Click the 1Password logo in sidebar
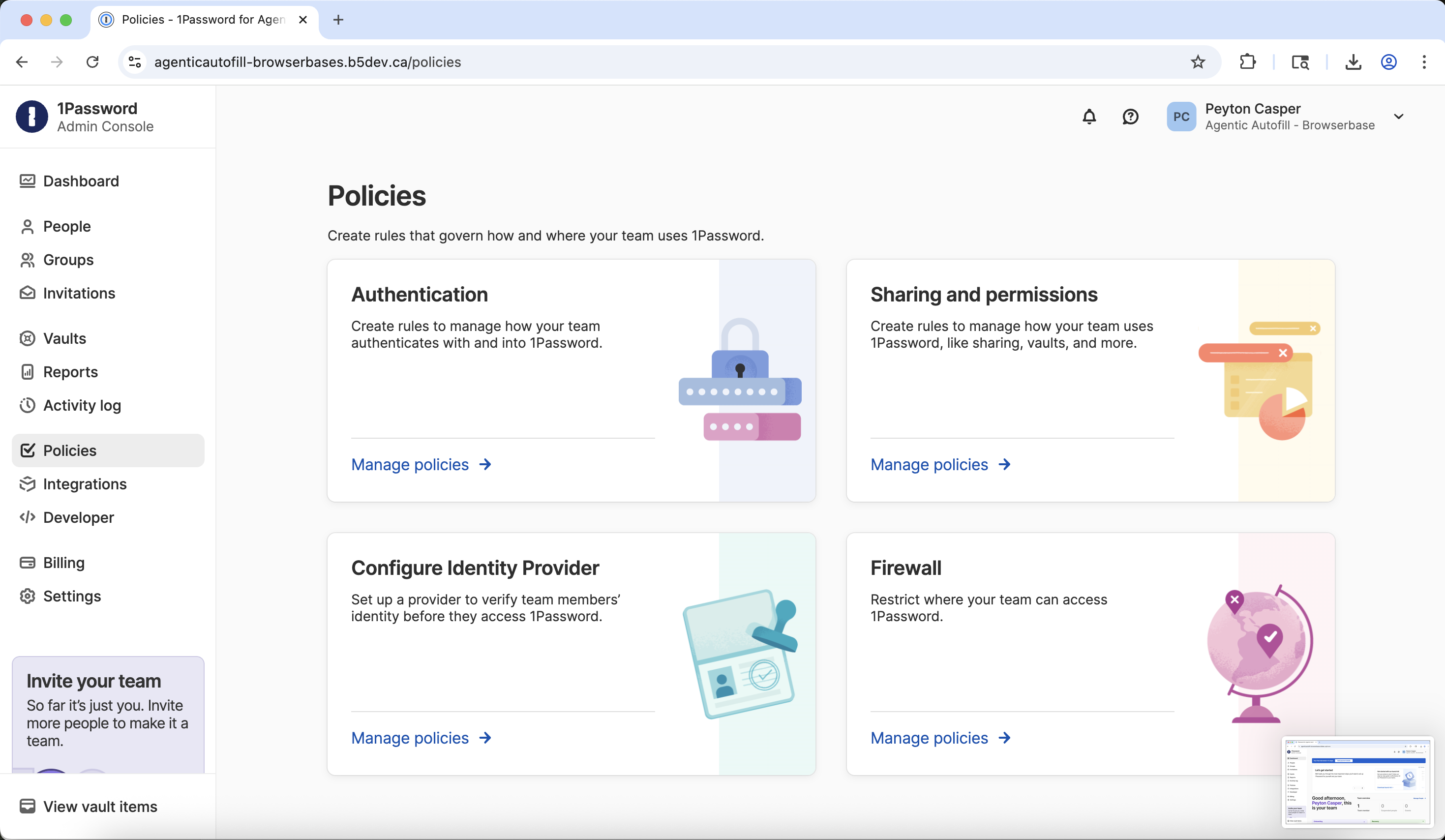 coord(31,117)
